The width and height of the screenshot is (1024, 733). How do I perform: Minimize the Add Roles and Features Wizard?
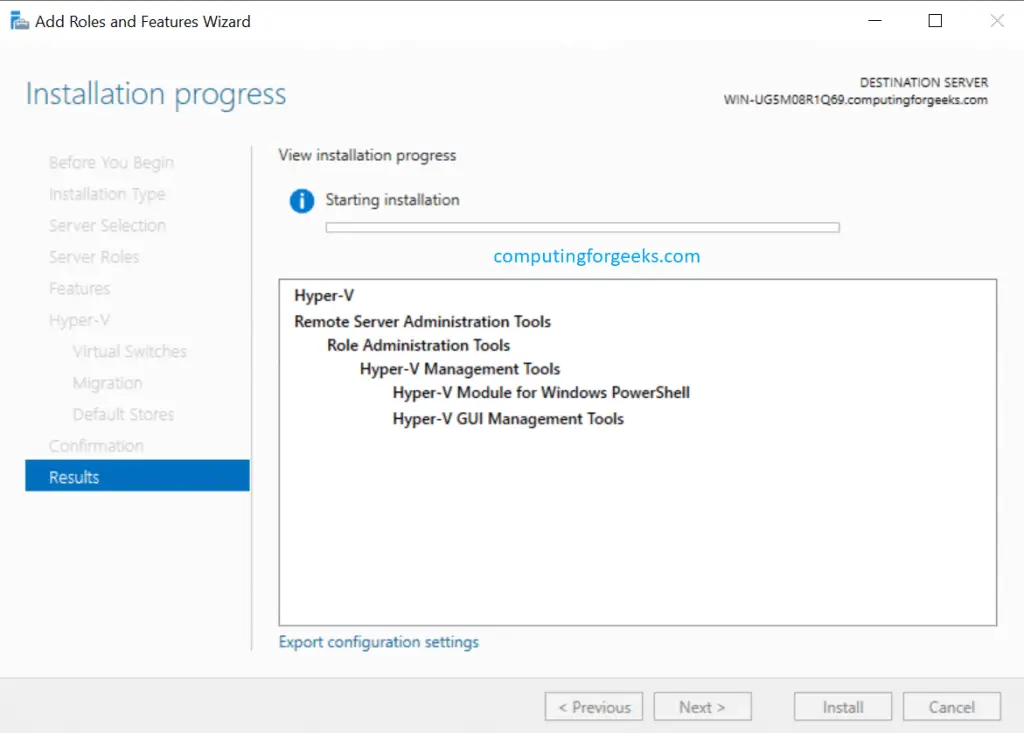pos(874,21)
